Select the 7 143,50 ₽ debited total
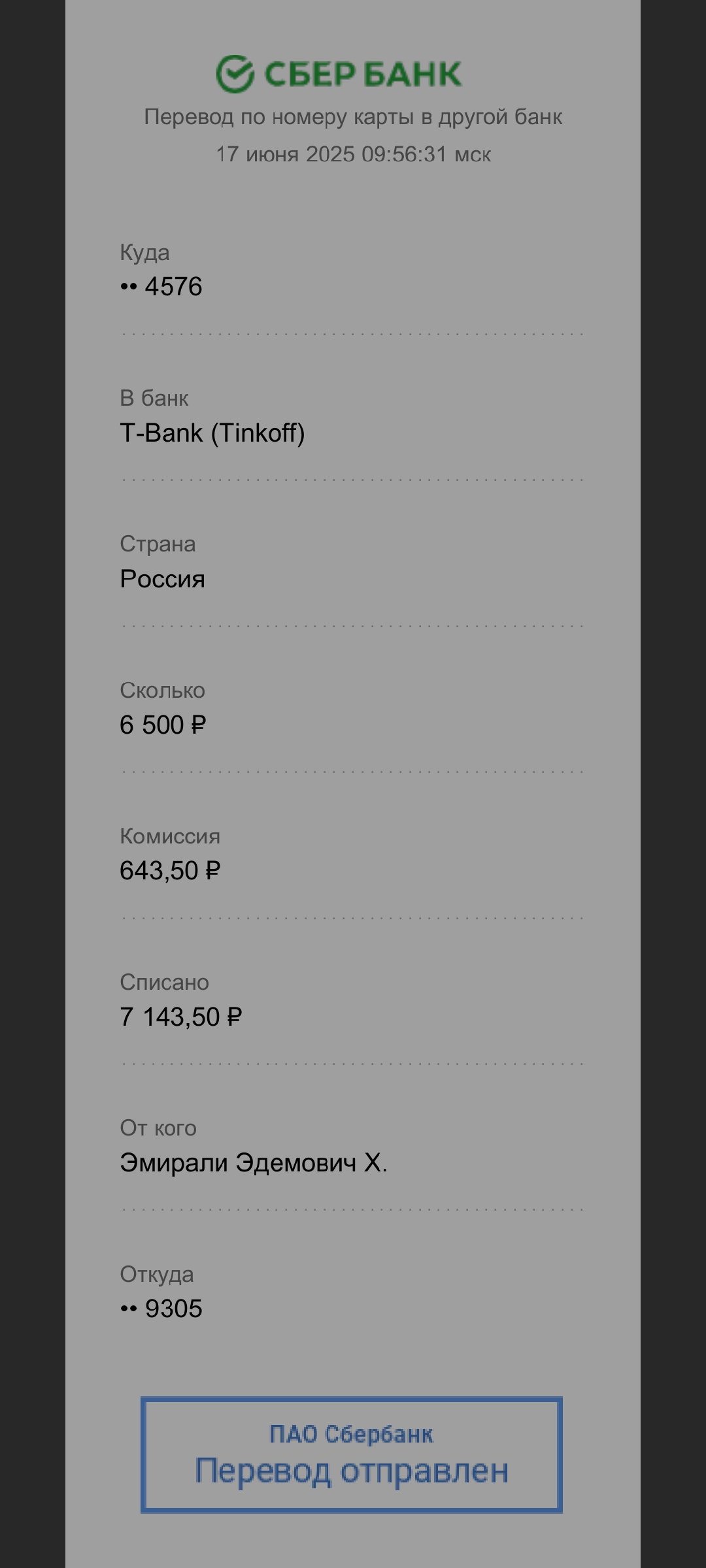This screenshot has width=706, height=1568. coord(181,1017)
